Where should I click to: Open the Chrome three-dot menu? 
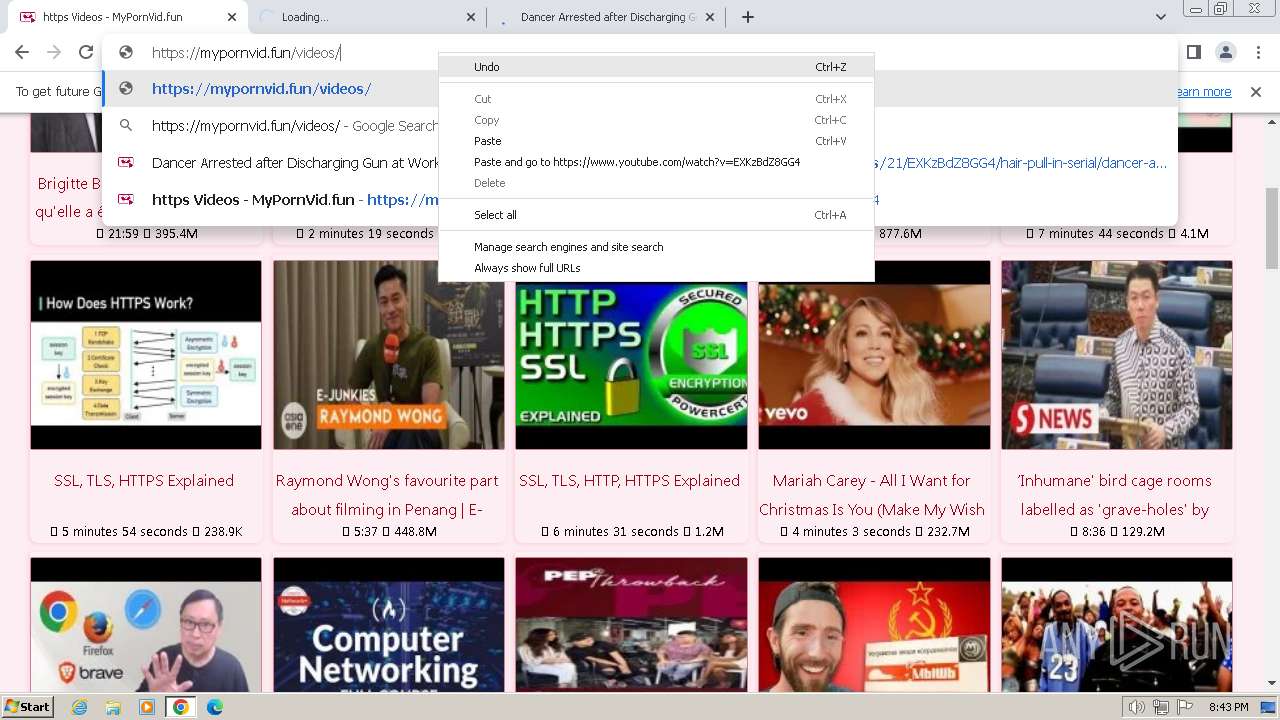[x=1257, y=52]
